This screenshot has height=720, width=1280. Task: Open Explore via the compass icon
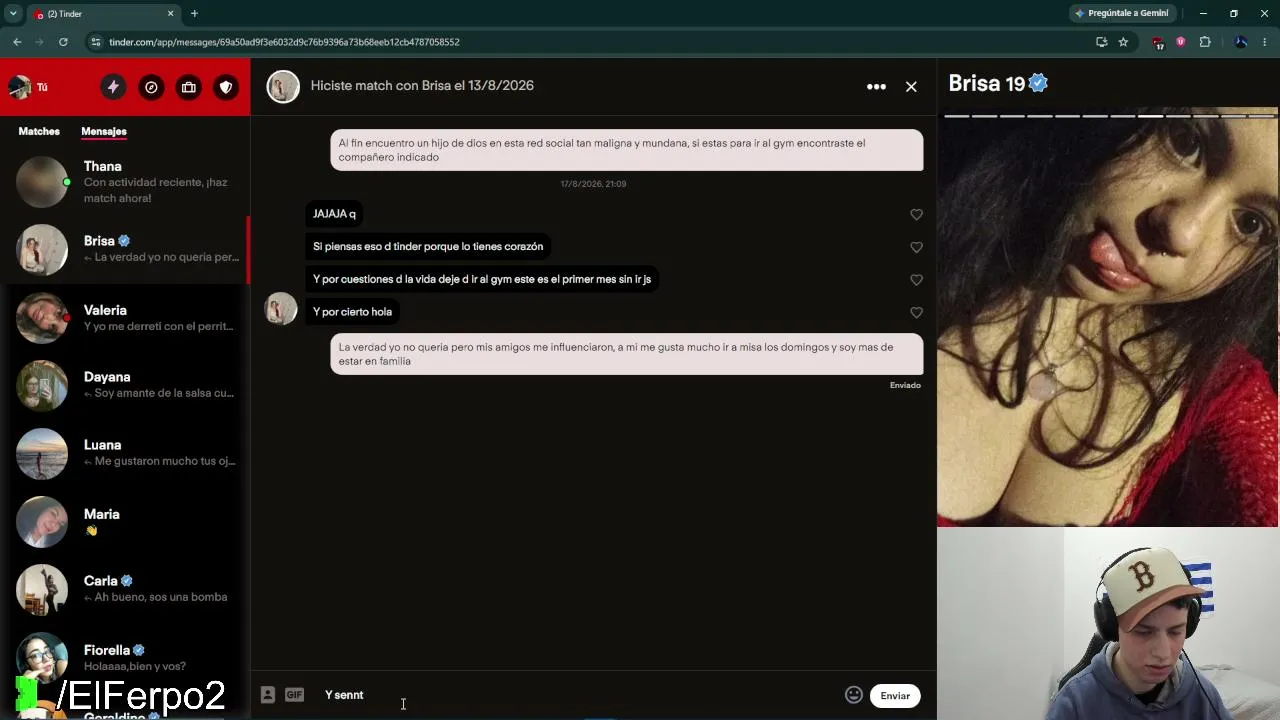pos(151,87)
